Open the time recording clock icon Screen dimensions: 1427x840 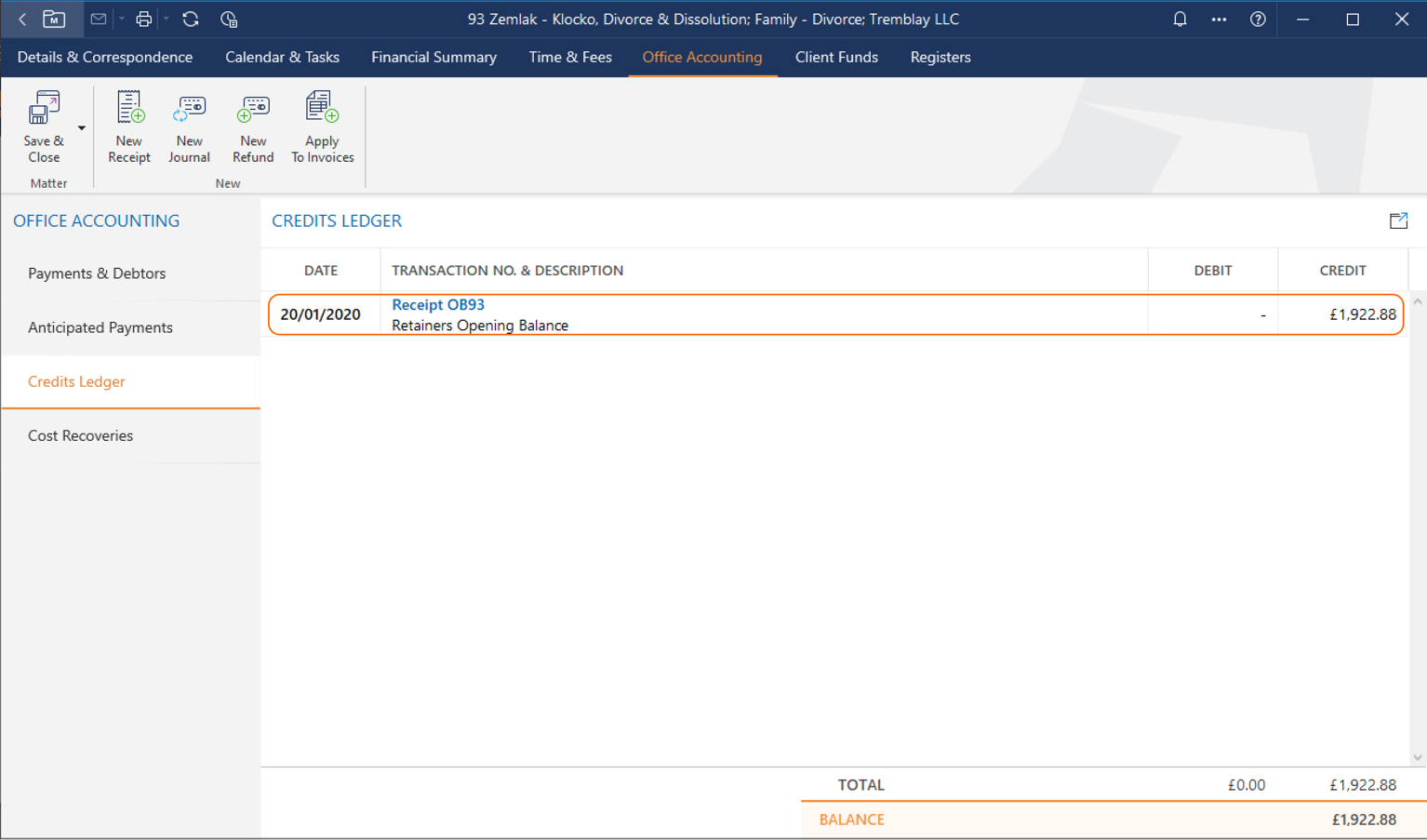[229, 19]
